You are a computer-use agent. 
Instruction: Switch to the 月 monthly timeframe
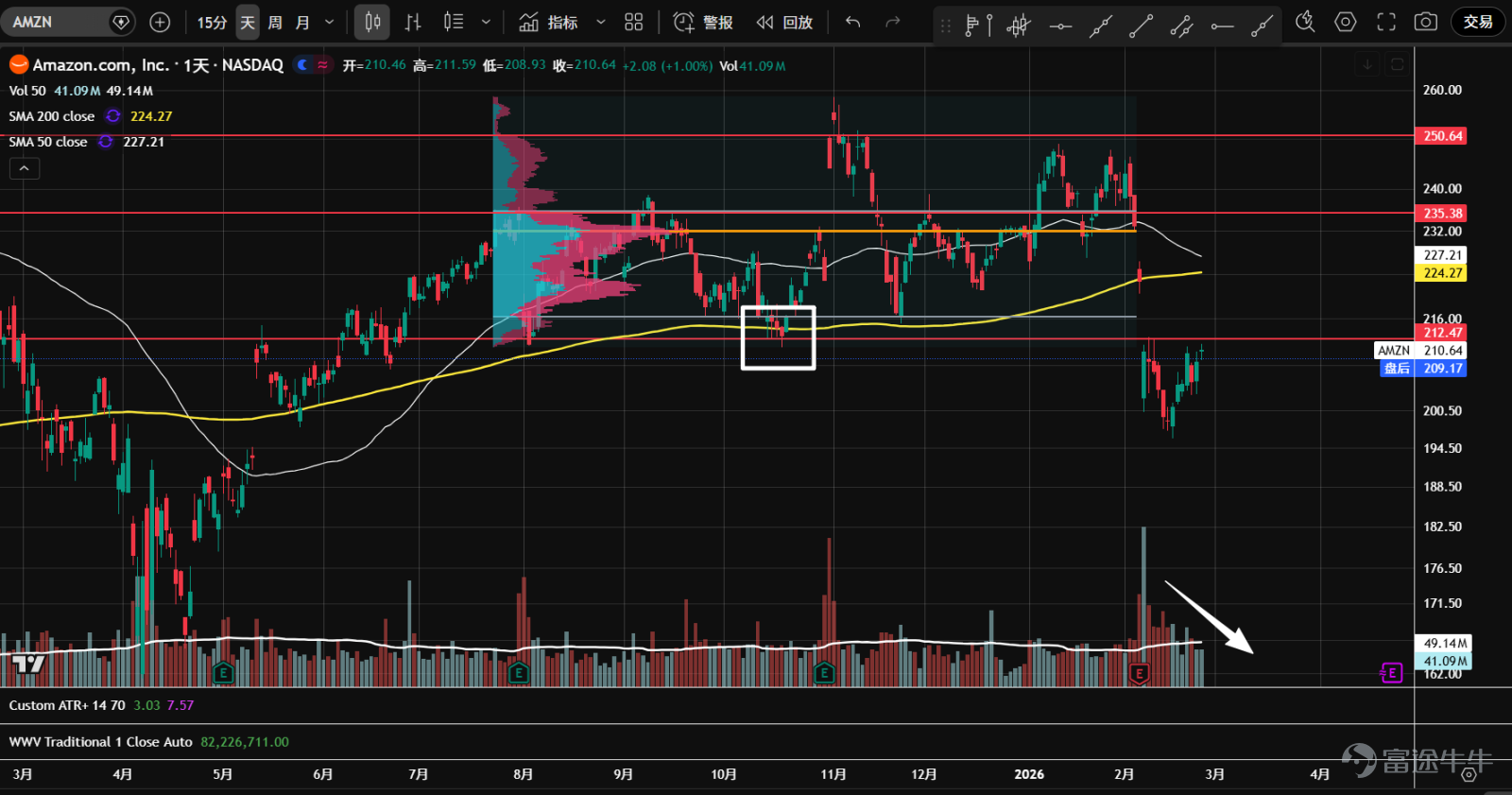tap(302, 22)
